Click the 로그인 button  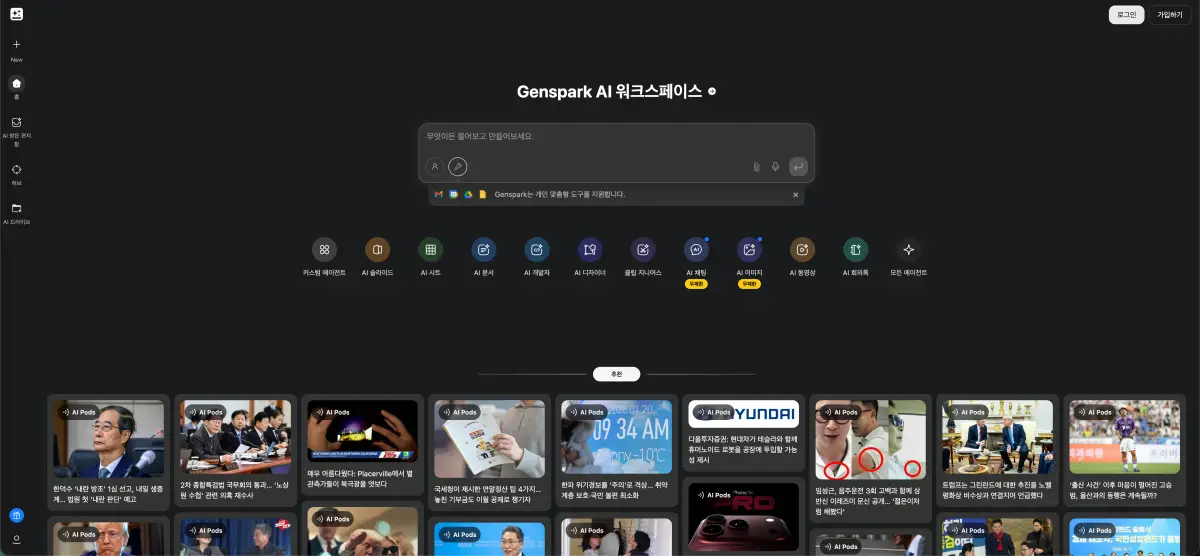pos(1126,15)
